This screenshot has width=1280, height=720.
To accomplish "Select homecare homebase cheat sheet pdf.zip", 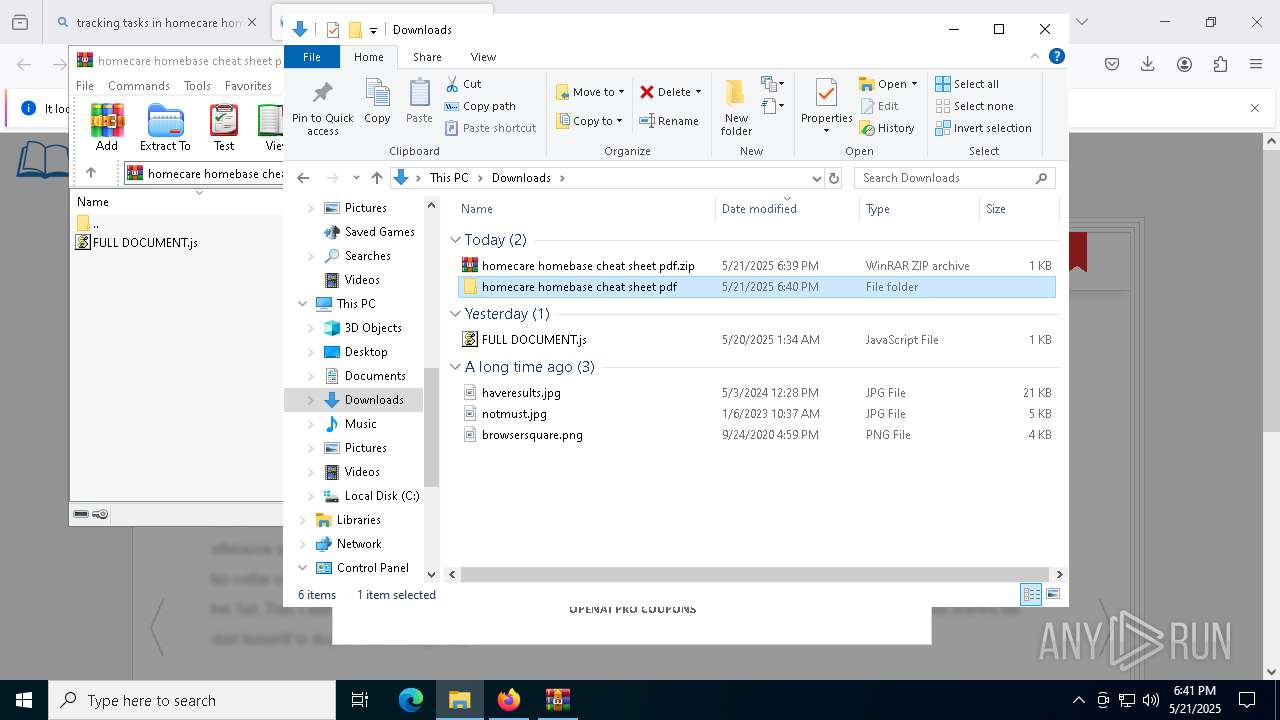I will 588,266.
